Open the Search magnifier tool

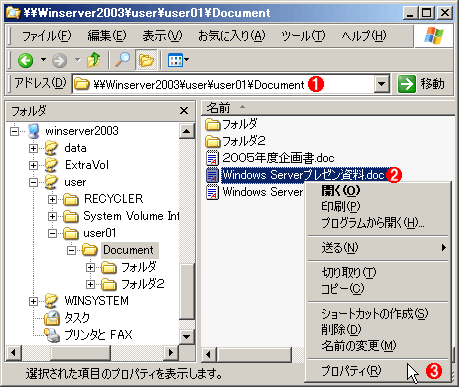coord(122,60)
